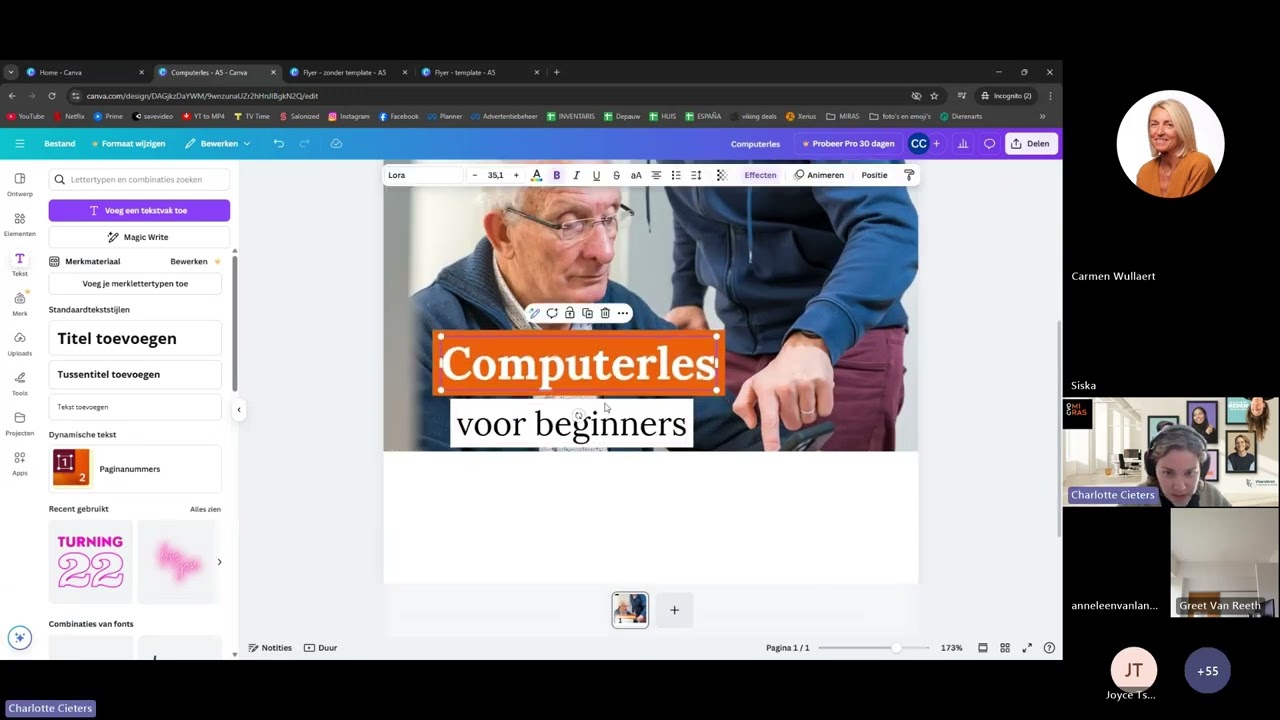Add a Tussentitel toevoegen subheading
Image resolution: width=1280 pixels, height=720 pixels.
click(135, 374)
